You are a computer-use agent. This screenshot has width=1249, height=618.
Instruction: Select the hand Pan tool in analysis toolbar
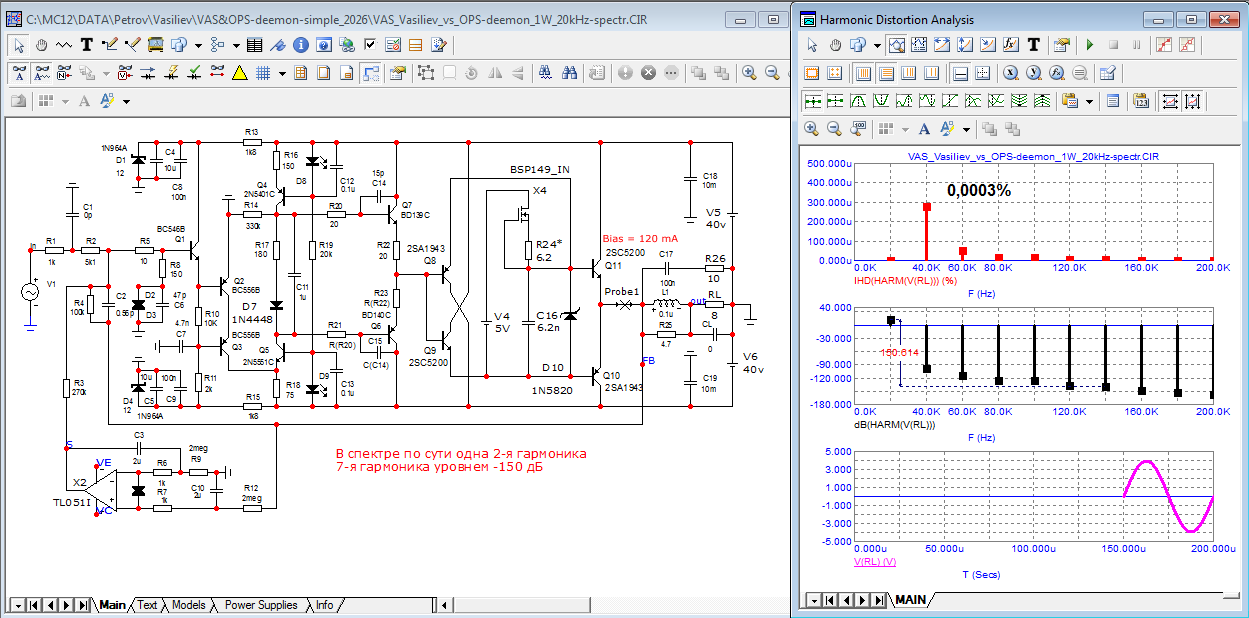point(835,45)
